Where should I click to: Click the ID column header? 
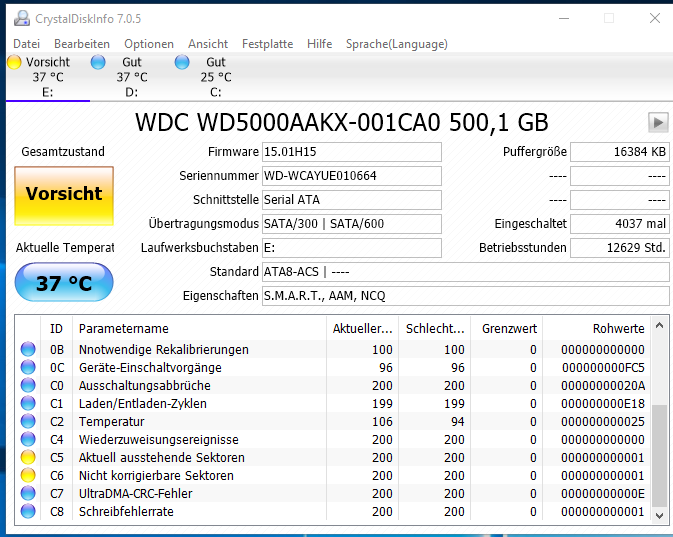[56, 329]
